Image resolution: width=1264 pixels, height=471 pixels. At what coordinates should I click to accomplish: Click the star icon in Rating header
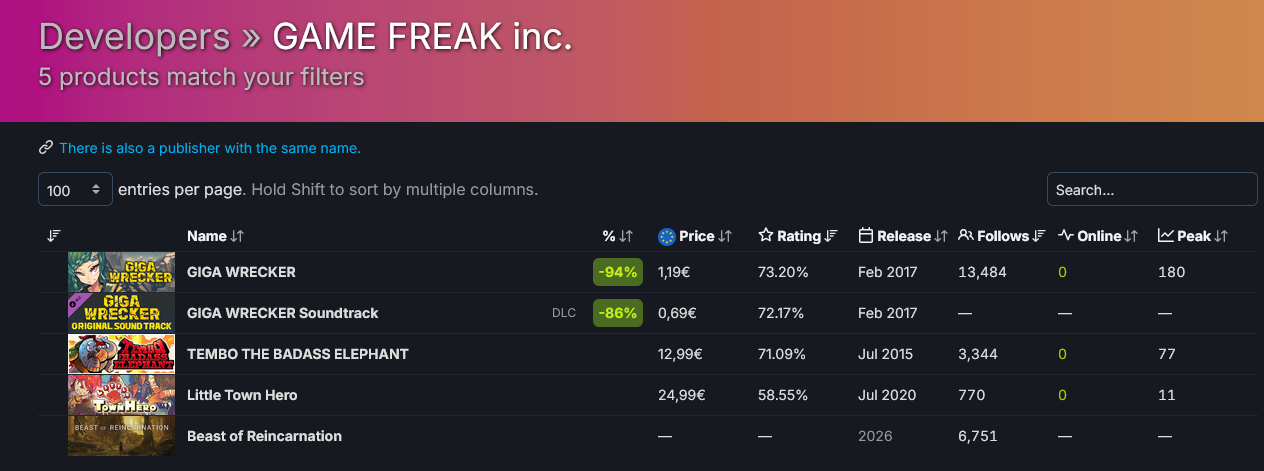click(766, 236)
